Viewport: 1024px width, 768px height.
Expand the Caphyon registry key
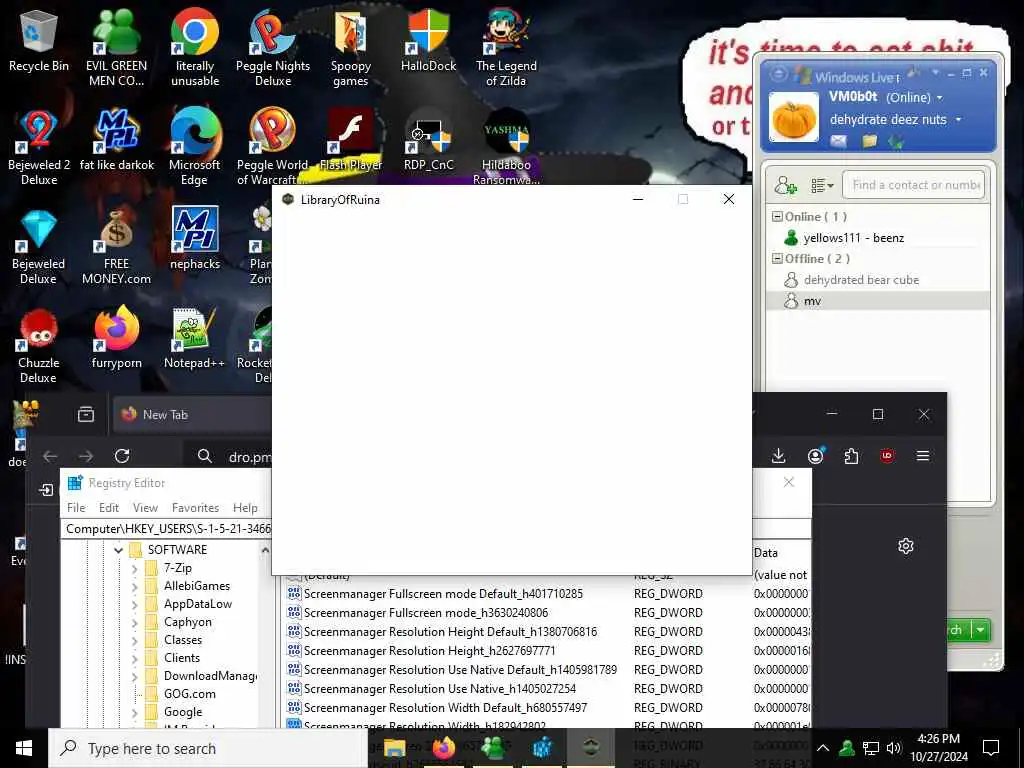(x=135, y=622)
